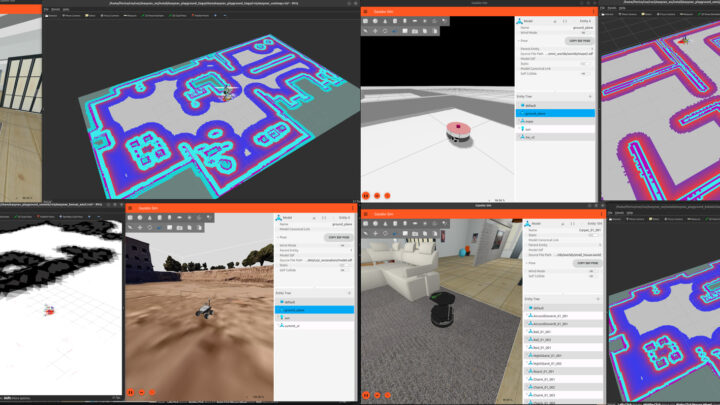The width and height of the screenshot is (720, 405).
Task: Select summit_xl entity in rover terrain window tree
Action: coord(315,326)
